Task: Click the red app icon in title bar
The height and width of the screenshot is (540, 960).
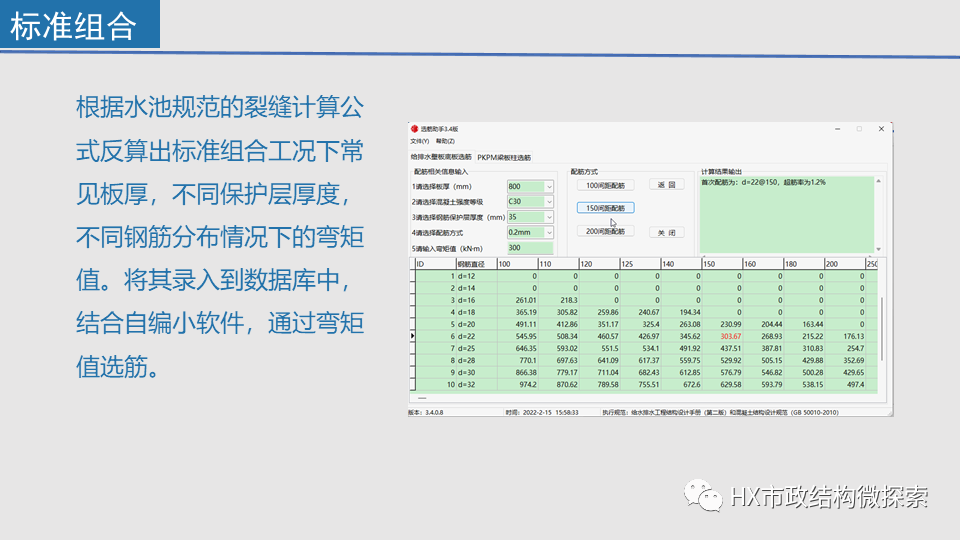Action: (414, 129)
